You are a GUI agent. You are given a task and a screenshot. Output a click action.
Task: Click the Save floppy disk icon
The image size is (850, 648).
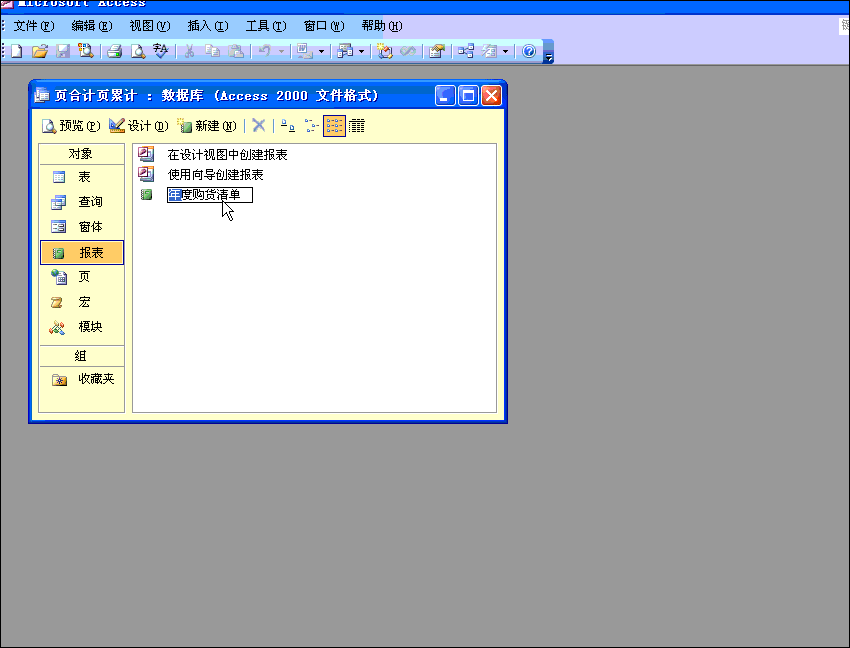pos(63,52)
